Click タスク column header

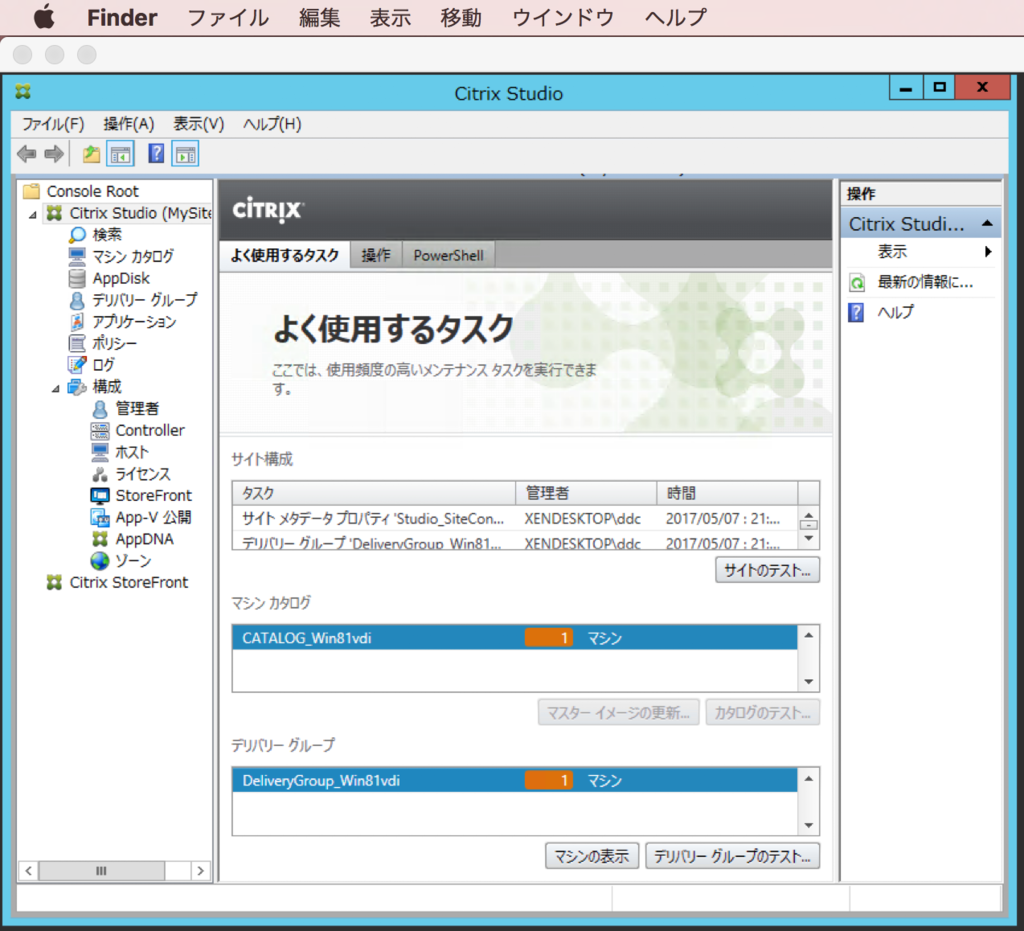pyautogui.click(x=374, y=493)
